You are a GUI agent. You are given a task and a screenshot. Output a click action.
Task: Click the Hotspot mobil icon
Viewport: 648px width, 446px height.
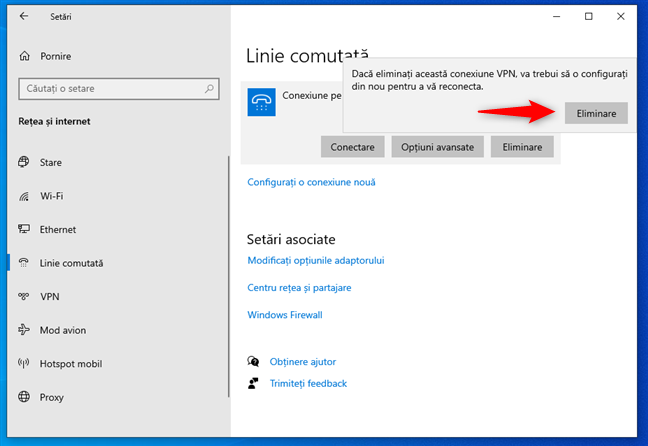pos(24,364)
